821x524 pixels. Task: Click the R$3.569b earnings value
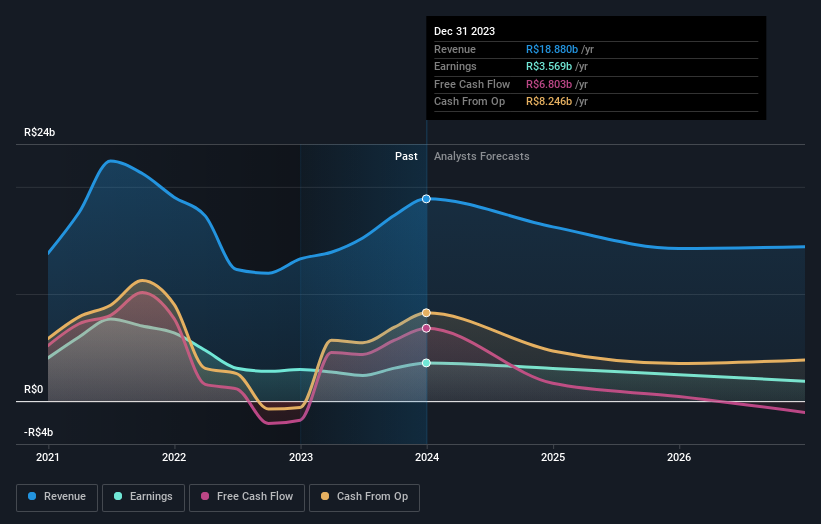tap(549, 66)
